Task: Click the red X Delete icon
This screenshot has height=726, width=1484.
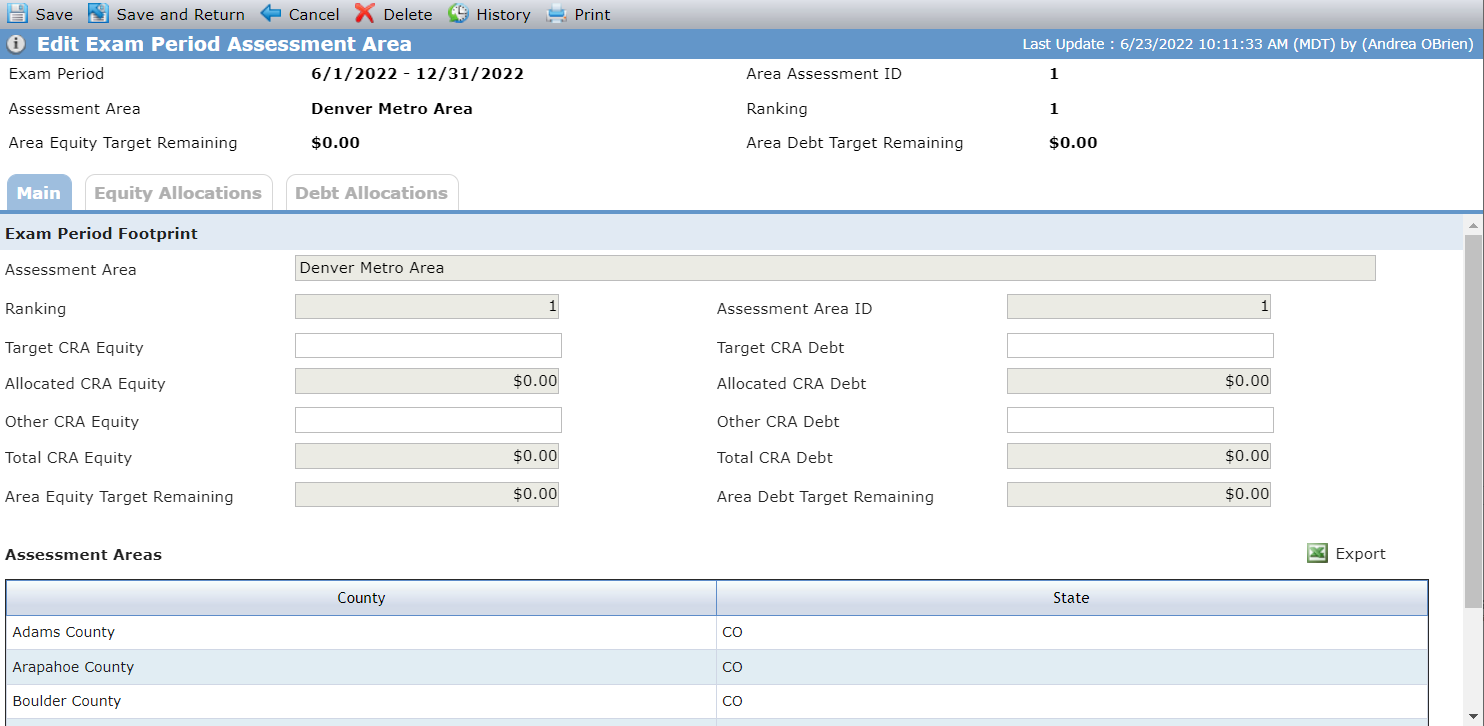Action: click(365, 14)
